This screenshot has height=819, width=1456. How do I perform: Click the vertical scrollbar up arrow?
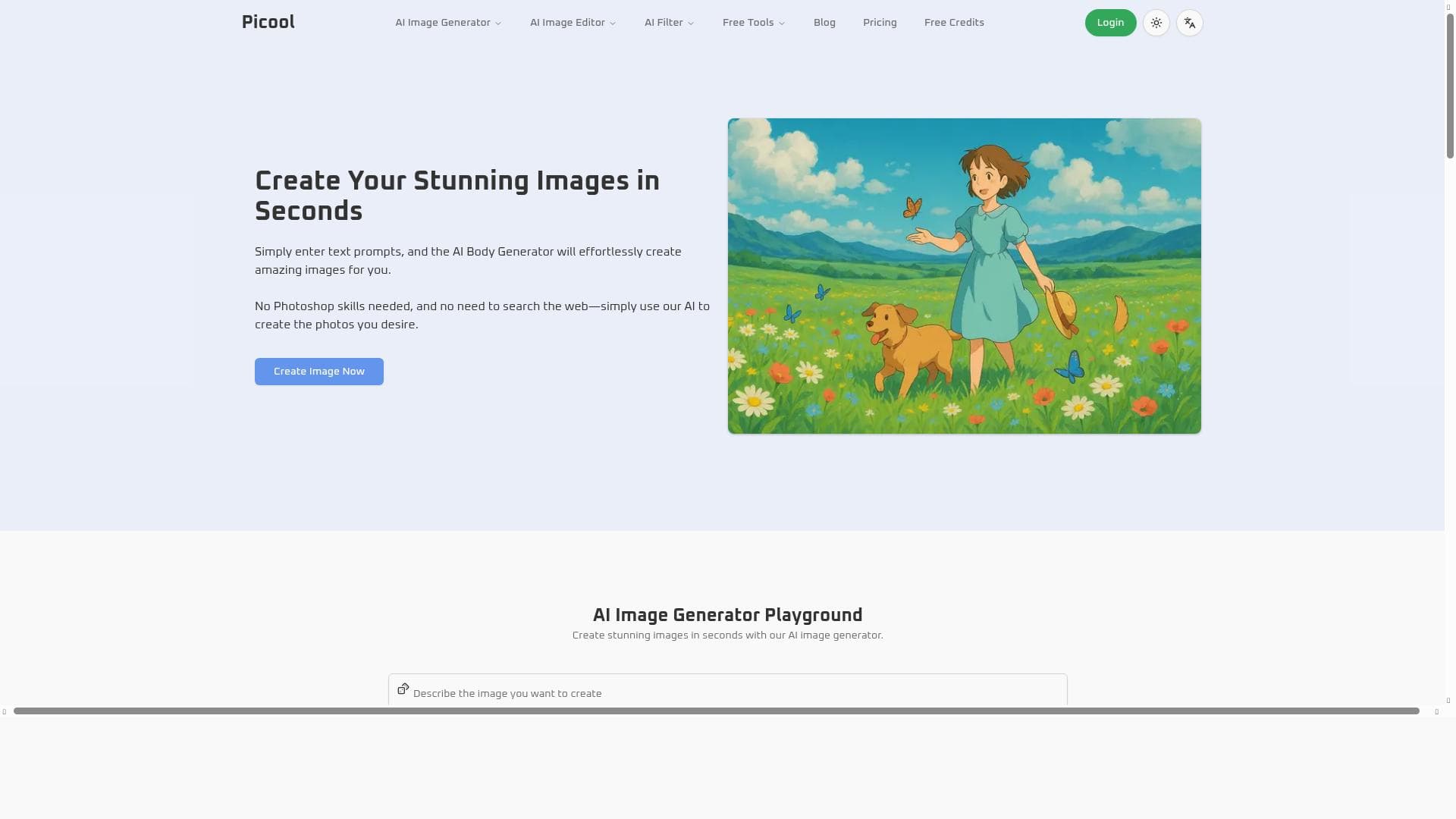[x=1449, y=6]
